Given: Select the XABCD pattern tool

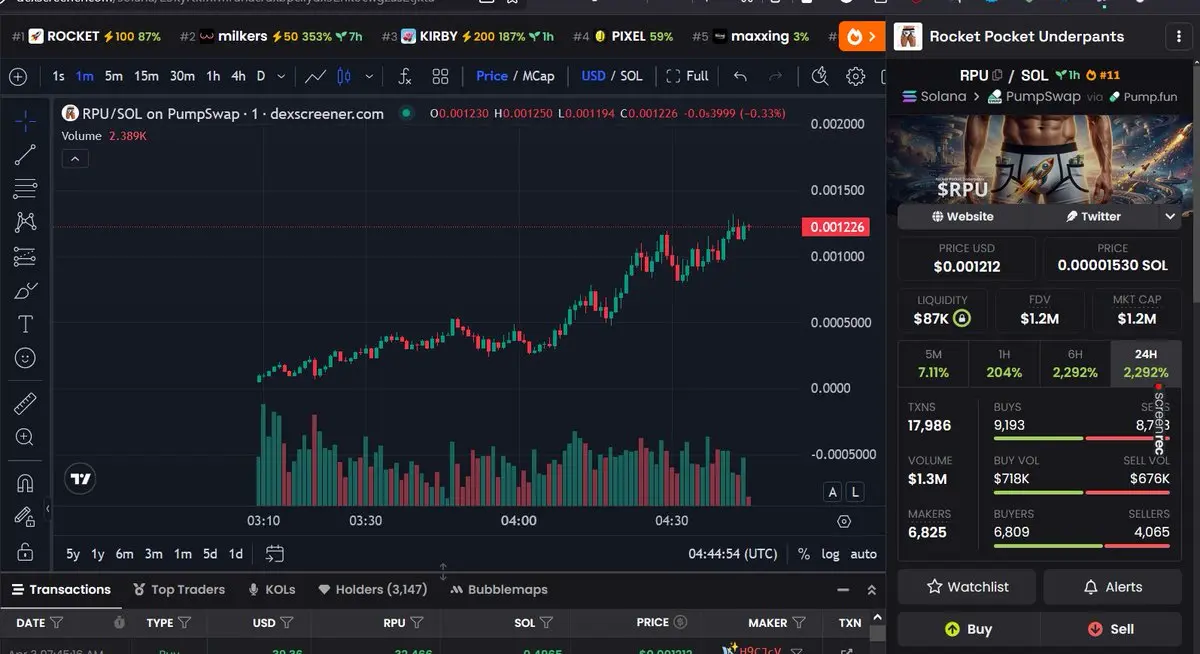Looking at the screenshot, I should point(26,222).
